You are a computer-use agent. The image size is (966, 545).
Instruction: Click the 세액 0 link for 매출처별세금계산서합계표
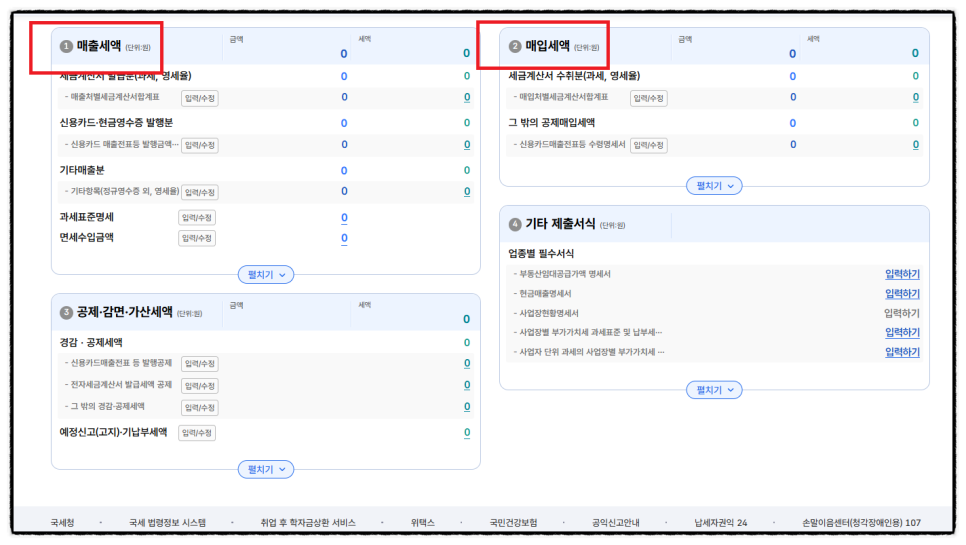(467, 97)
